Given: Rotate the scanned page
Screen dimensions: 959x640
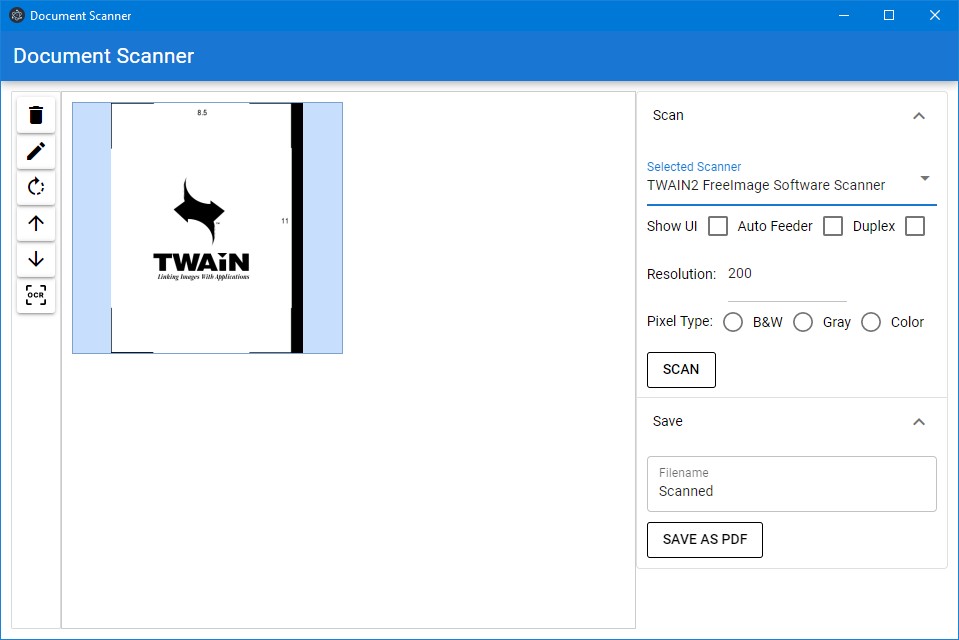Looking at the screenshot, I should 36,187.
